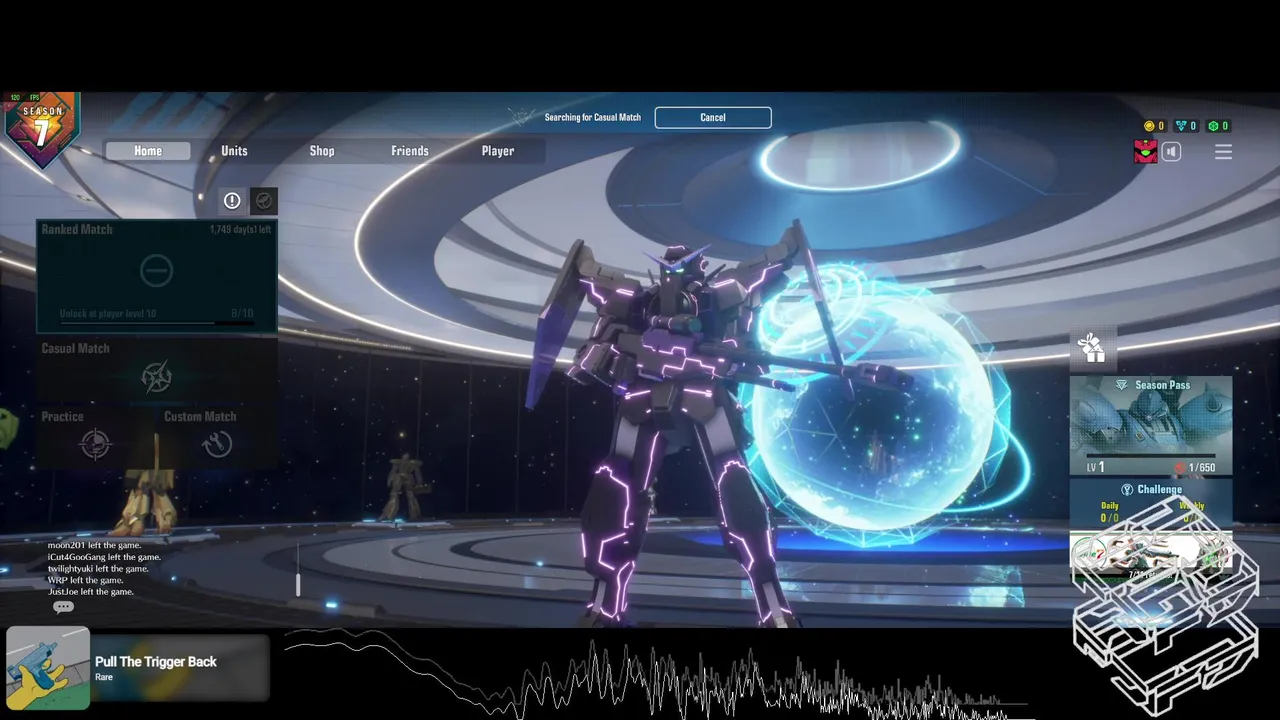Open the Player tab
Image resolution: width=1280 pixels, height=720 pixels.
498,151
